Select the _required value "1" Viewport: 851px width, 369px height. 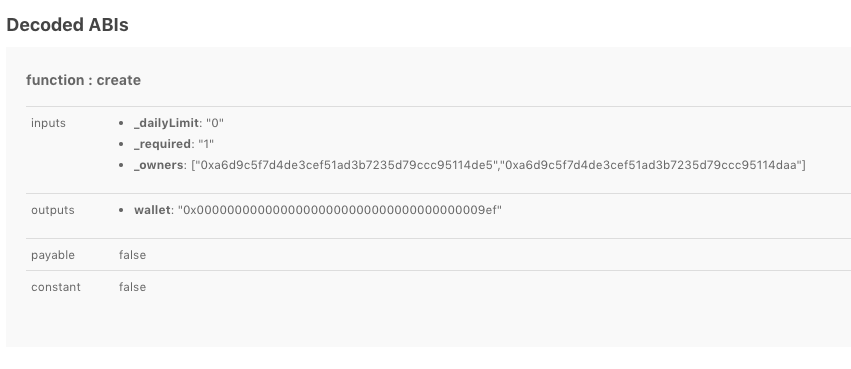click(x=206, y=144)
